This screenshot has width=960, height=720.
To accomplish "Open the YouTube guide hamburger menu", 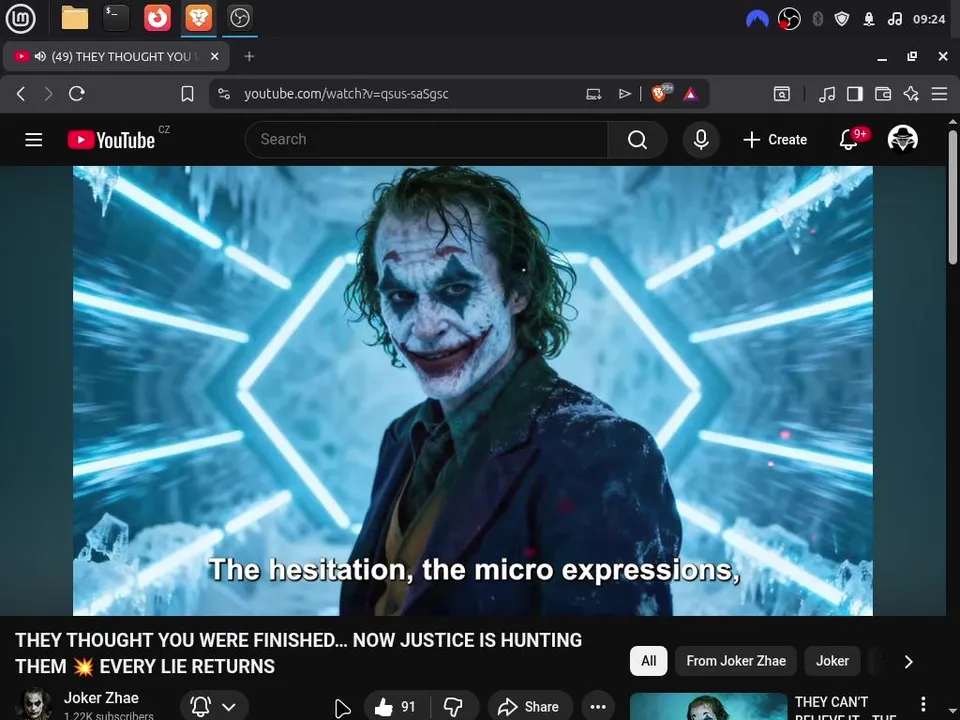I will tap(34, 140).
